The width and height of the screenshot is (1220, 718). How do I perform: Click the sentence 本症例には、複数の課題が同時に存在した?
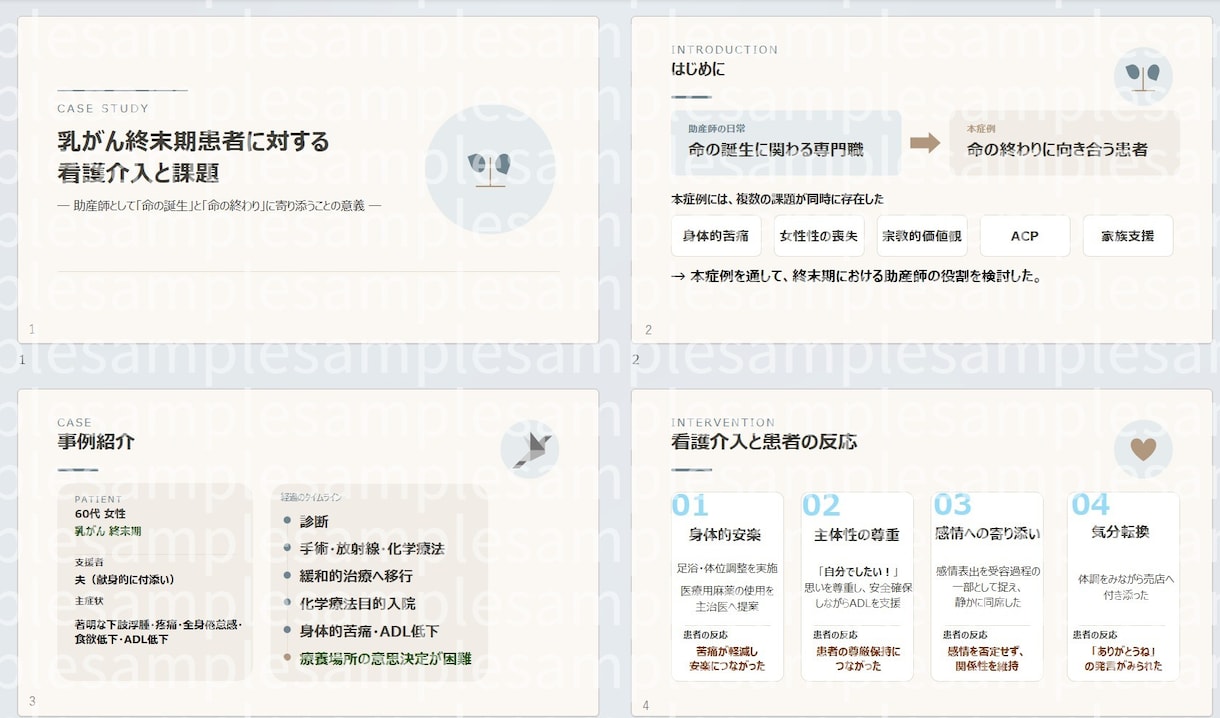click(x=777, y=199)
